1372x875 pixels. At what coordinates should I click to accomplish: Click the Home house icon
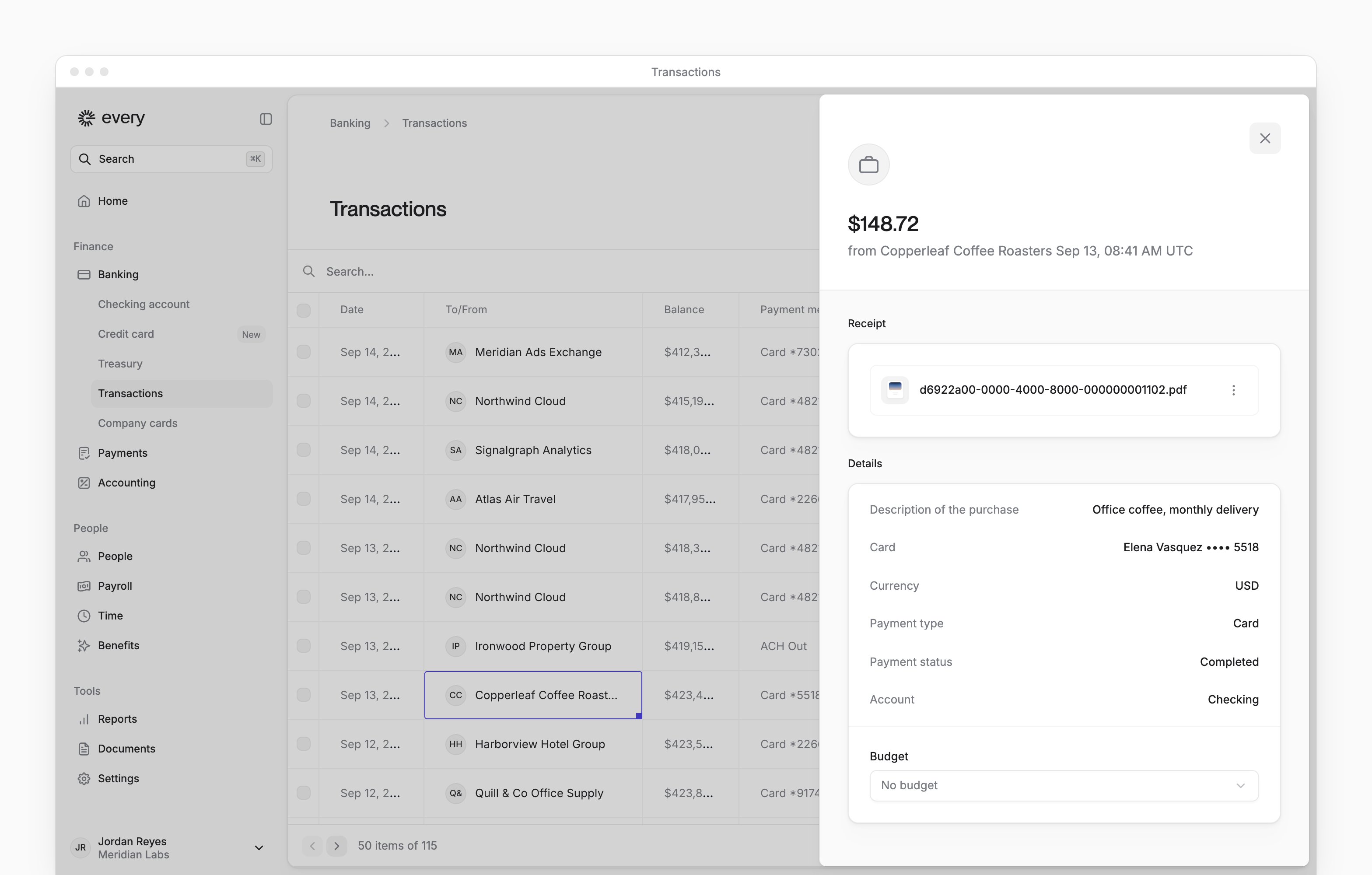pyautogui.click(x=84, y=201)
